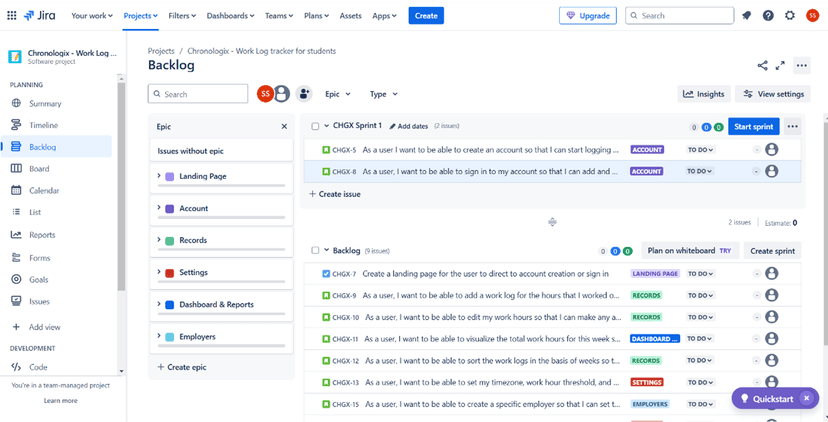828x422 pixels.
Task: Open the Type filter dropdown
Action: (384, 94)
